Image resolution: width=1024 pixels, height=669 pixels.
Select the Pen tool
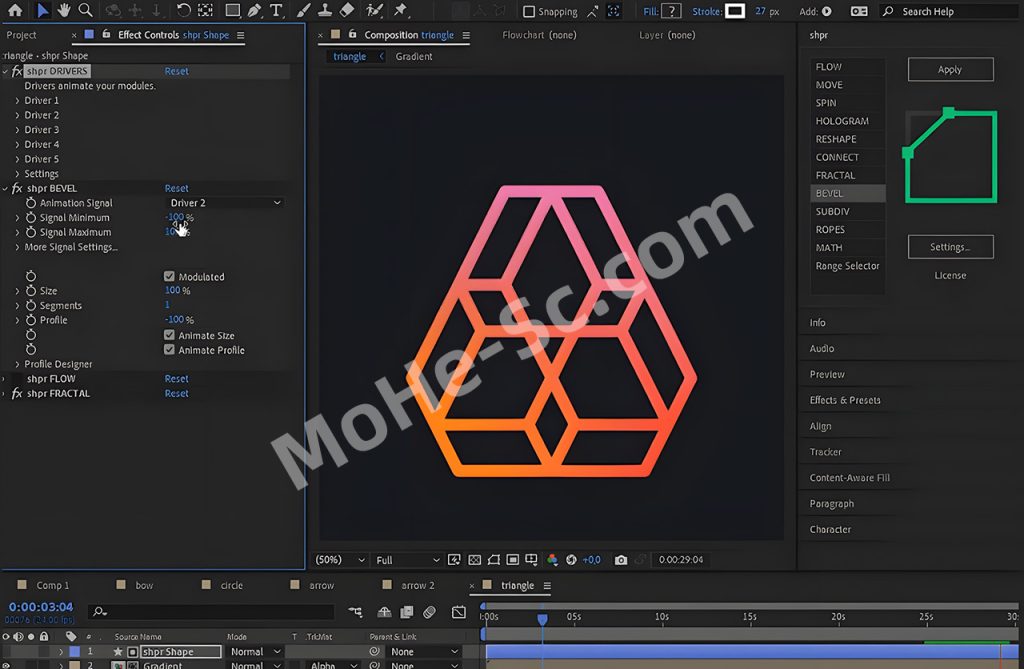[255, 11]
